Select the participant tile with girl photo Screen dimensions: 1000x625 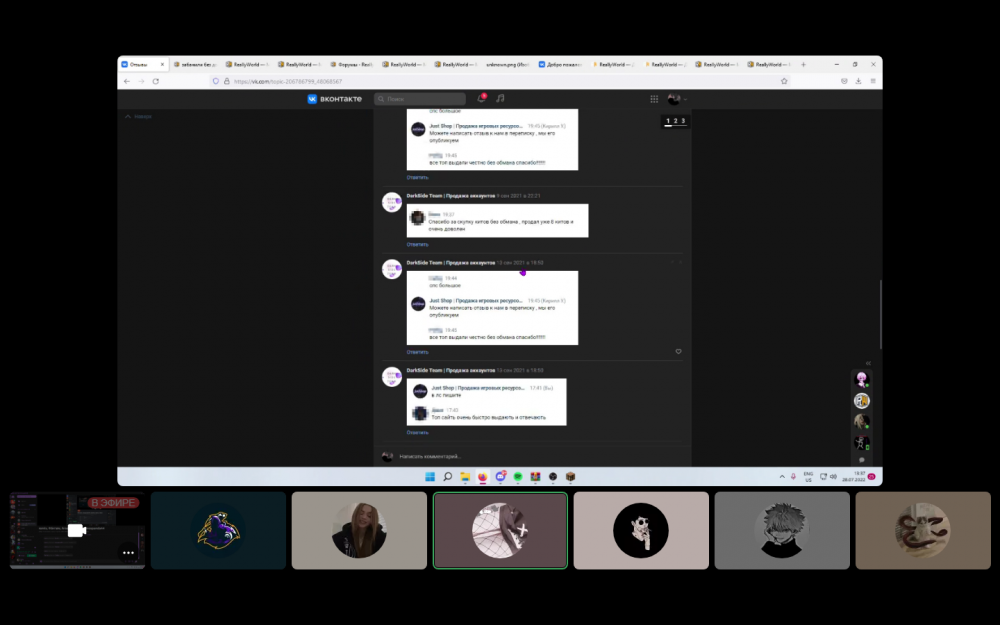(359, 531)
